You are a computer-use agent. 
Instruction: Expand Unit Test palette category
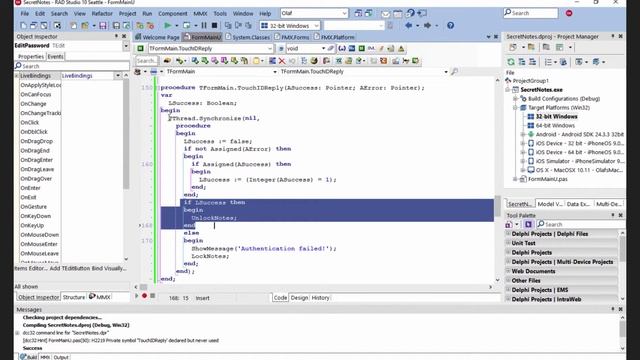tap(508, 243)
